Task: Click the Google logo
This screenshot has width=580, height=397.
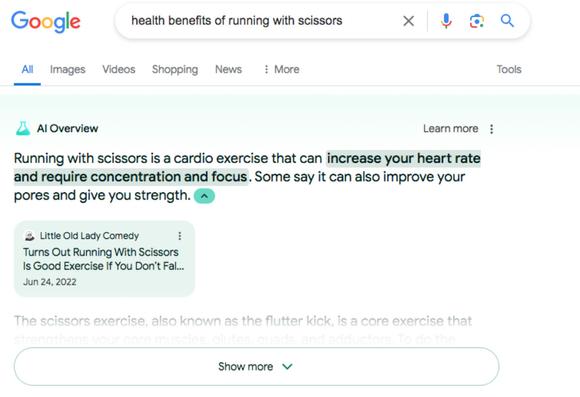Action: point(45,21)
